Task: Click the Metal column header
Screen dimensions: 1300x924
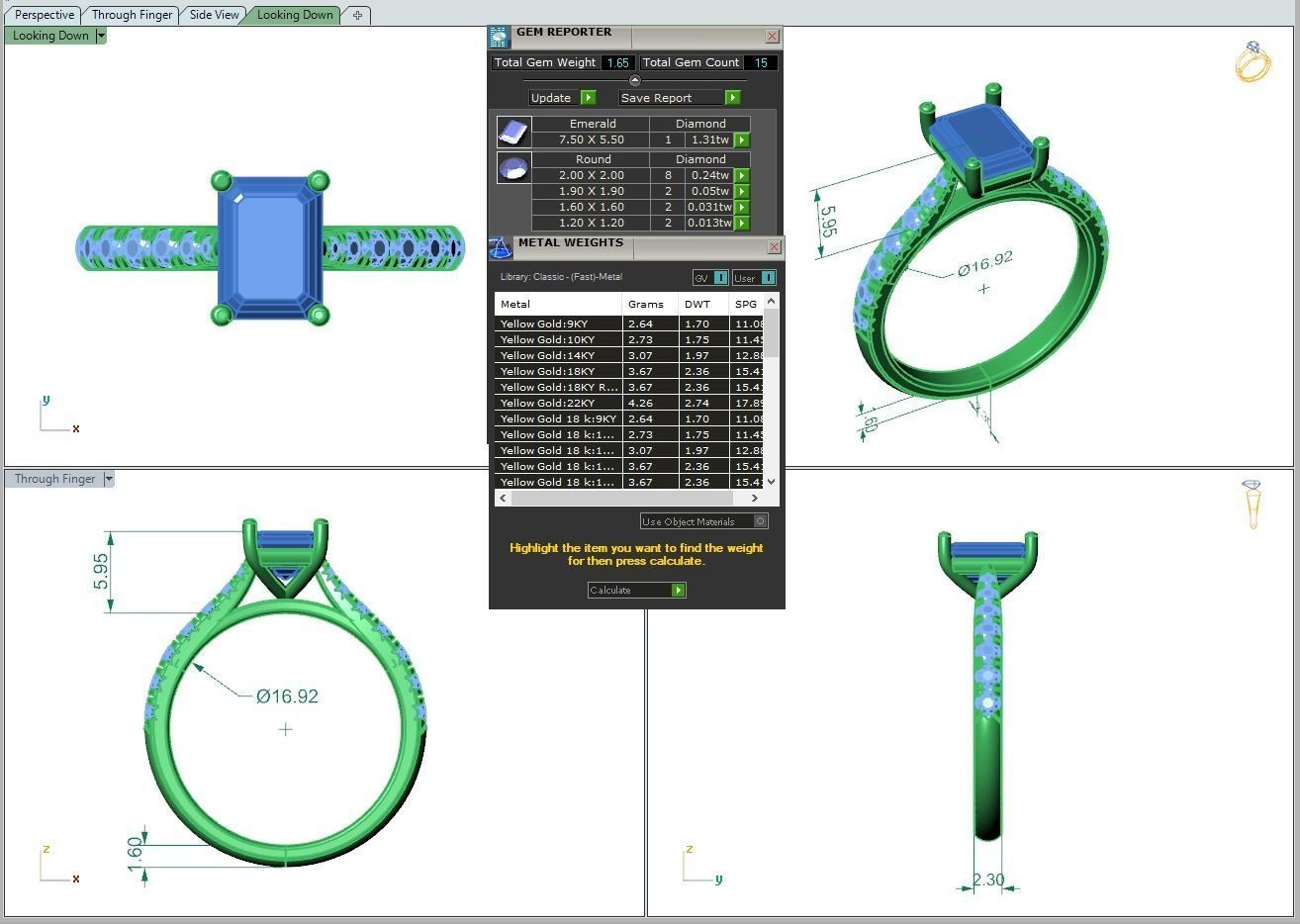Action: tap(558, 304)
